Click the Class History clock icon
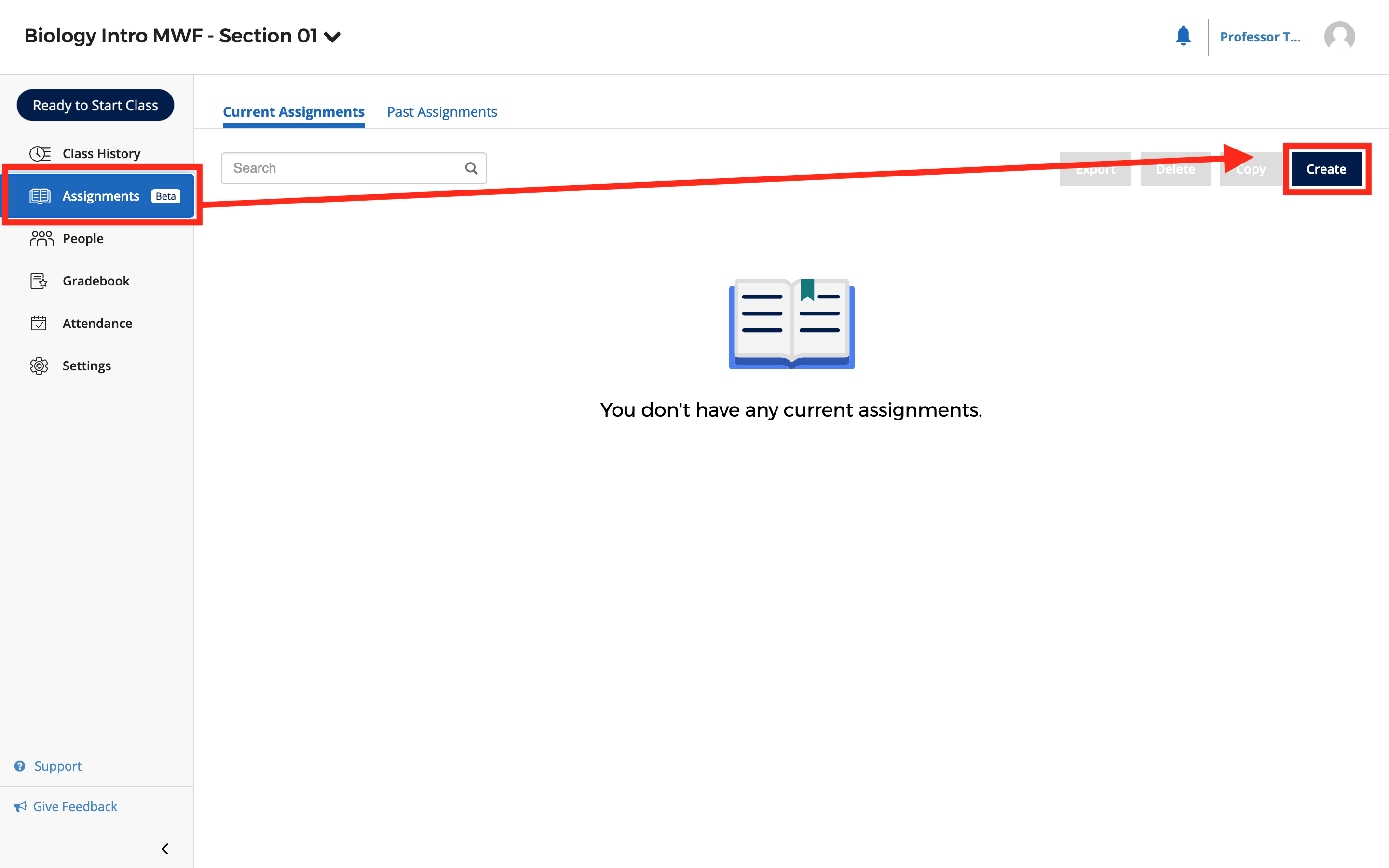The height and width of the screenshot is (868, 1389). (39, 153)
